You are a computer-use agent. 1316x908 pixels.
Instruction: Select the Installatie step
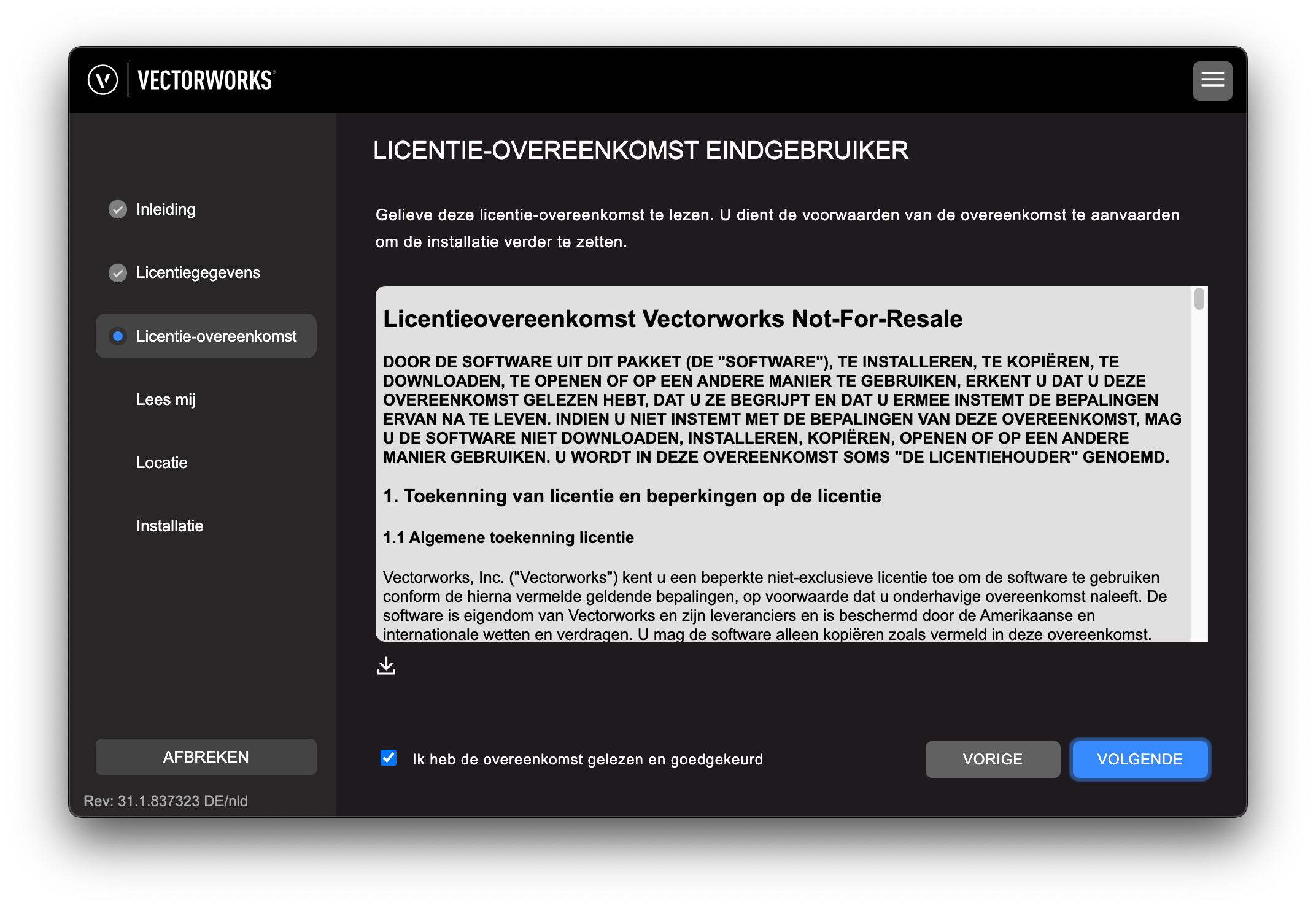(169, 526)
